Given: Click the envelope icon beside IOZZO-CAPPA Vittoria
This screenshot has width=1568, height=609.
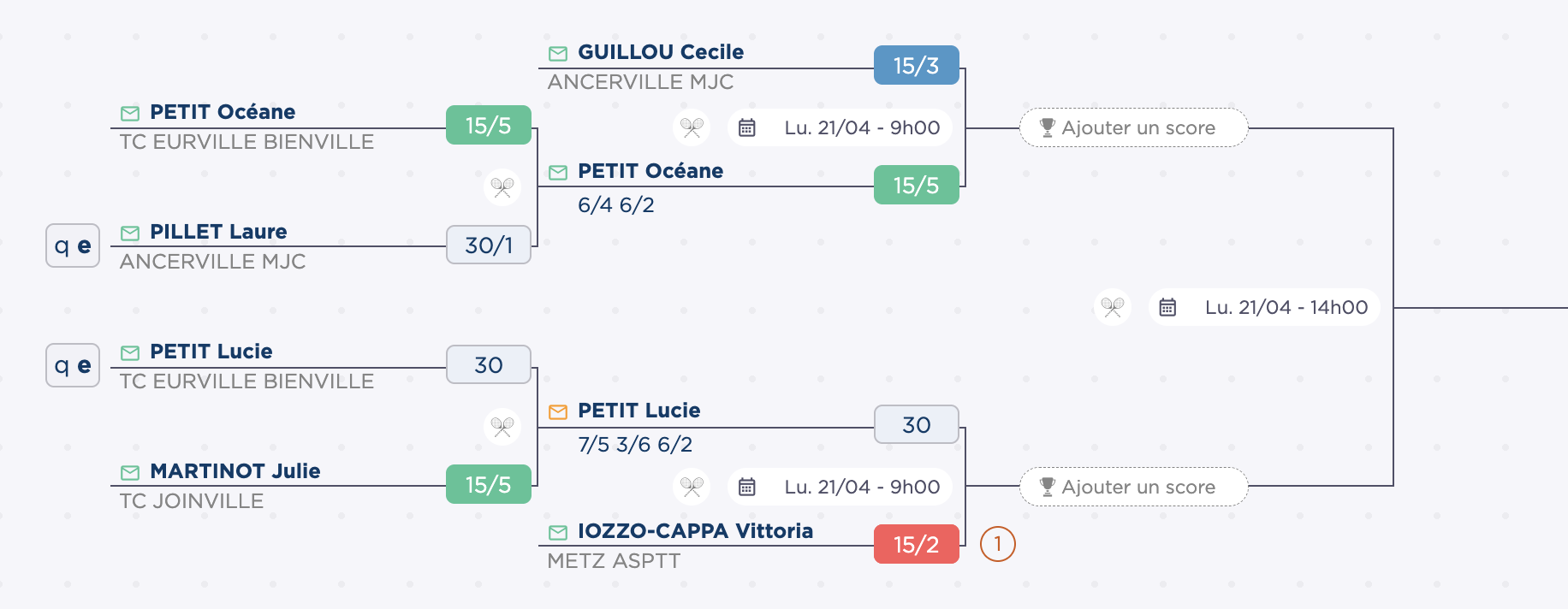Looking at the screenshot, I should click(558, 533).
